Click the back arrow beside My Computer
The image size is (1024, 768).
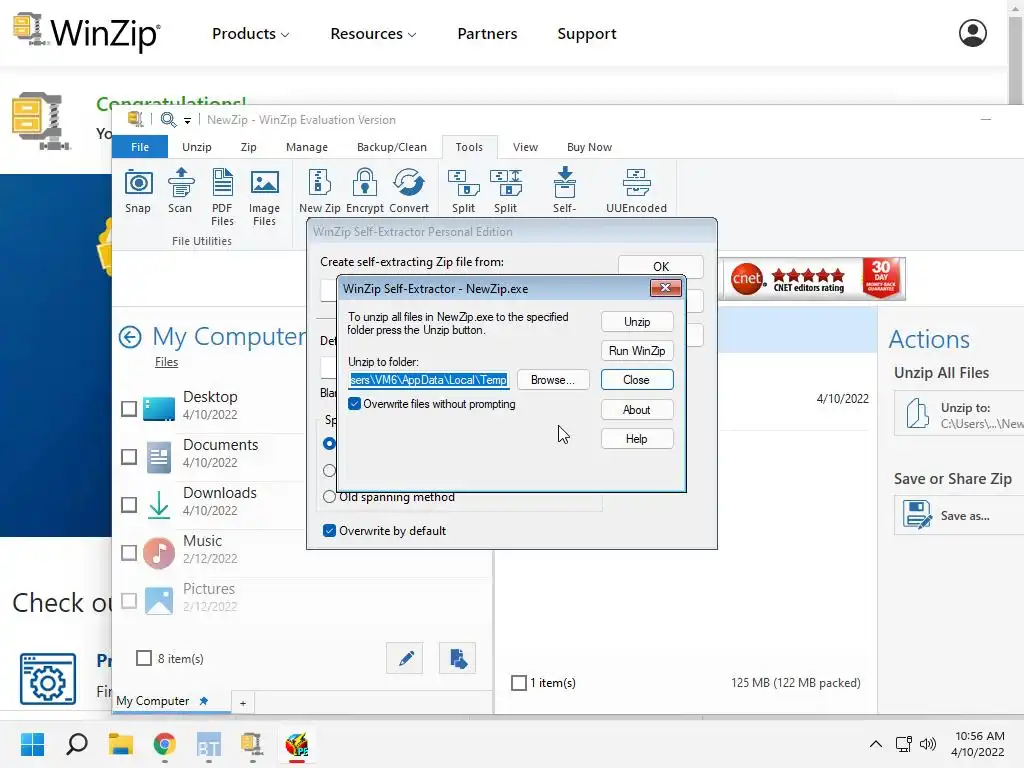click(x=130, y=337)
